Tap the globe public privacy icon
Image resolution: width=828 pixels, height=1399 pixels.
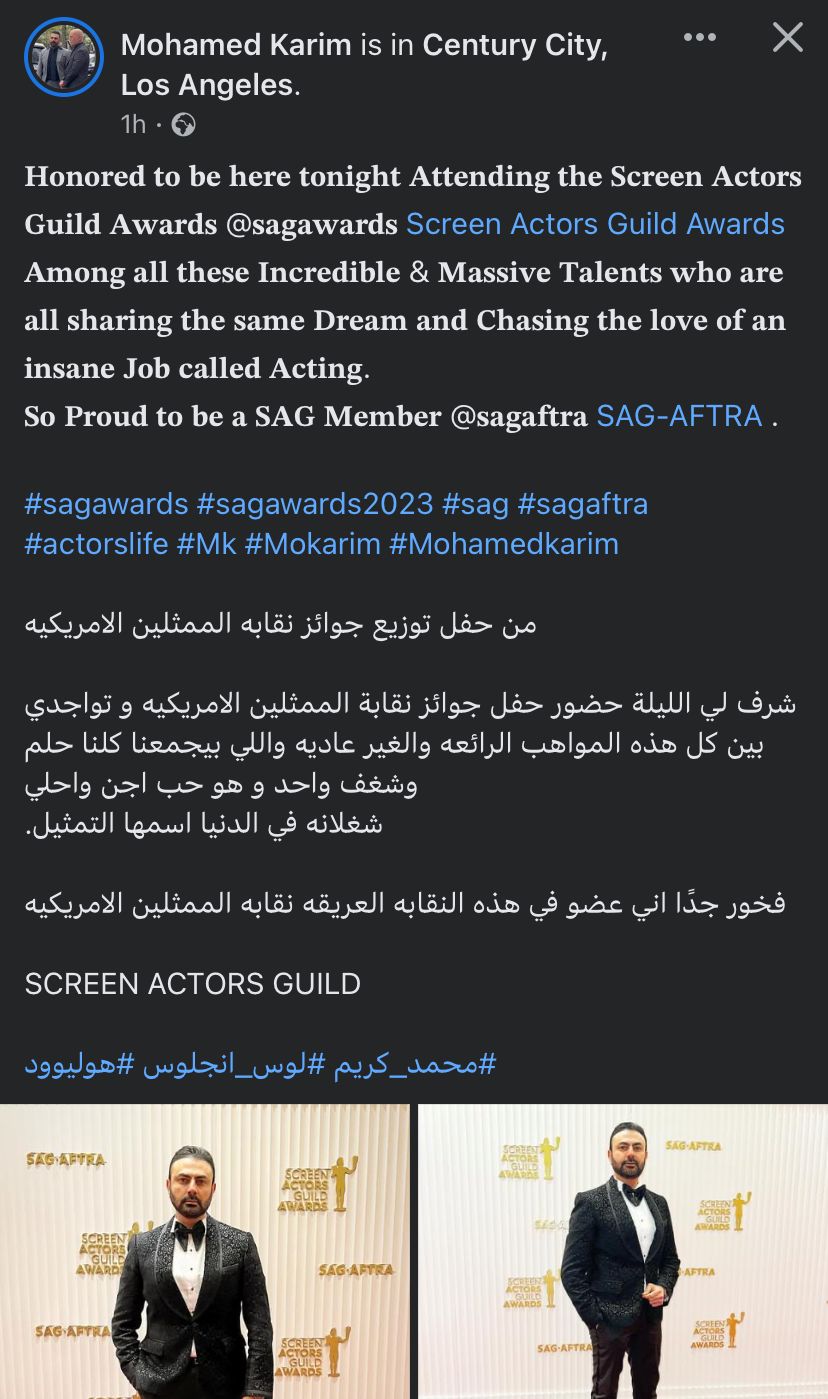pos(184,124)
